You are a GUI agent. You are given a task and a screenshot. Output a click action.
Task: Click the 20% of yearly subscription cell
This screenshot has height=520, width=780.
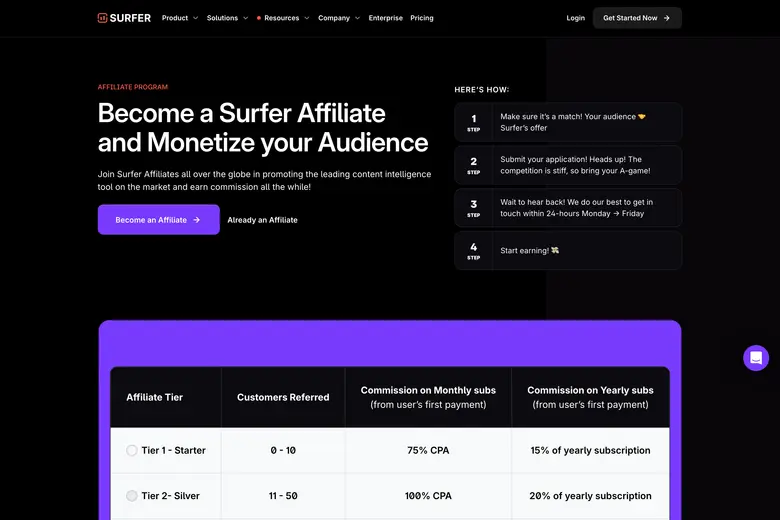(x=590, y=496)
